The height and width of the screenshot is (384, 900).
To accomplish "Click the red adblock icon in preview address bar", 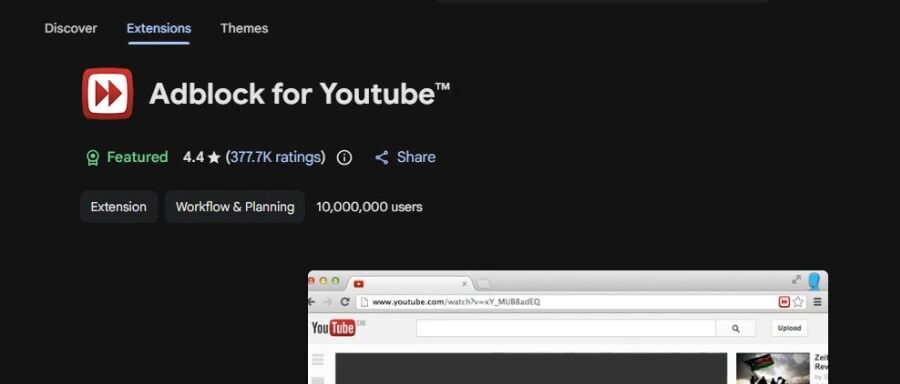I will tap(784, 302).
